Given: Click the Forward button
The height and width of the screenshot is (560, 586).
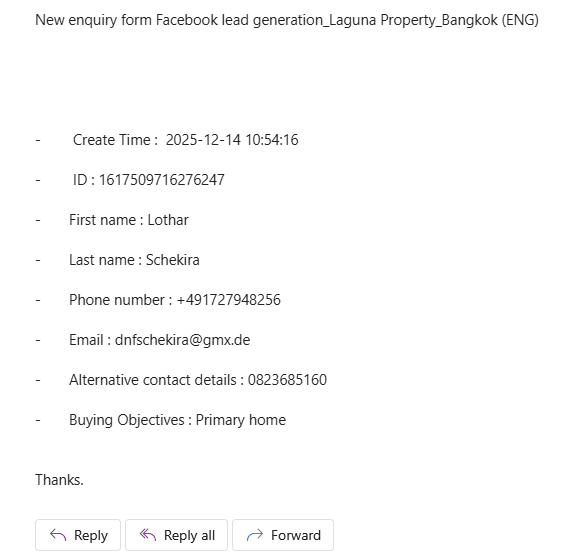Looking at the screenshot, I should click(283, 535).
